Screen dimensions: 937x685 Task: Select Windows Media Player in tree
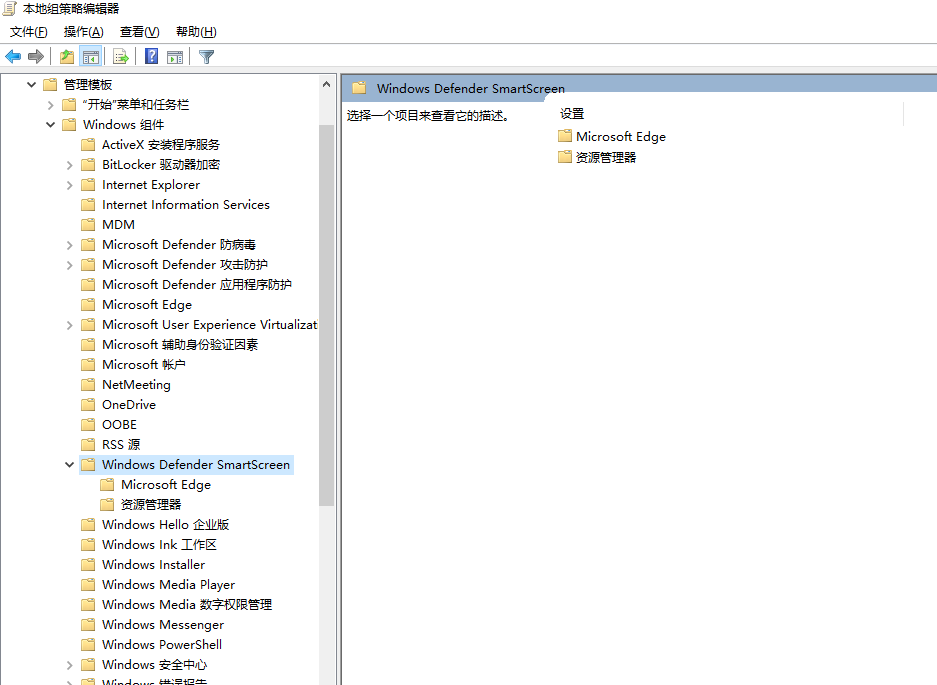coord(169,585)
